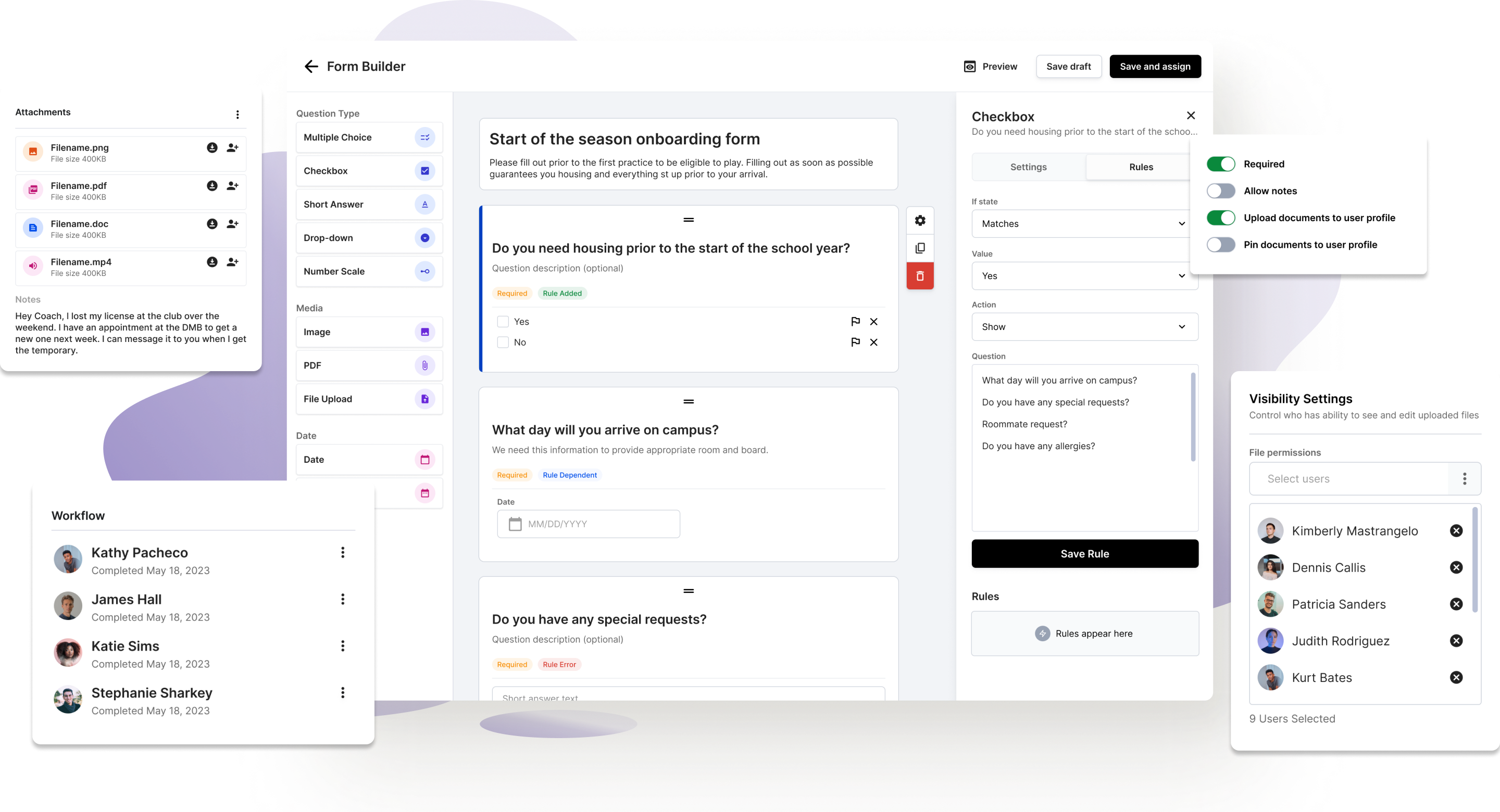Click the back arrow beside Form Builder
Image resolution: width=1500 pixels, height=812 pixels.
(x=311, y=66)
